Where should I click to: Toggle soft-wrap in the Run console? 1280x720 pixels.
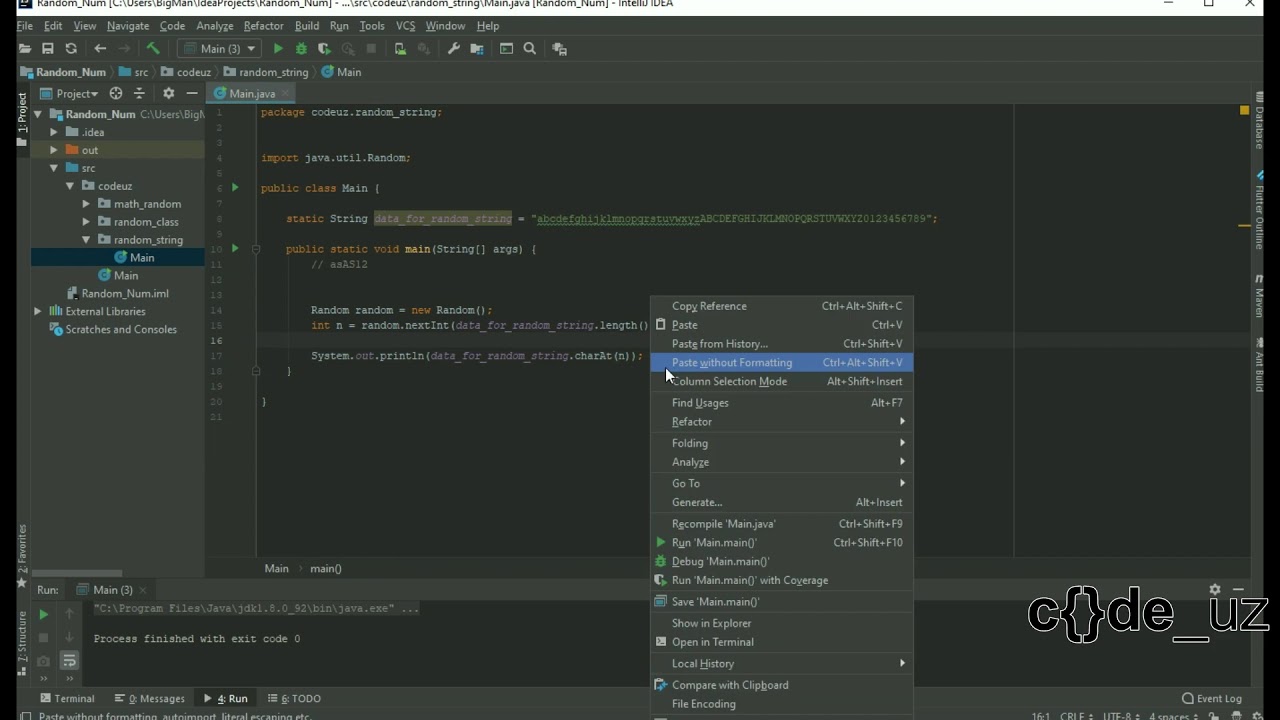click(69, 661)
